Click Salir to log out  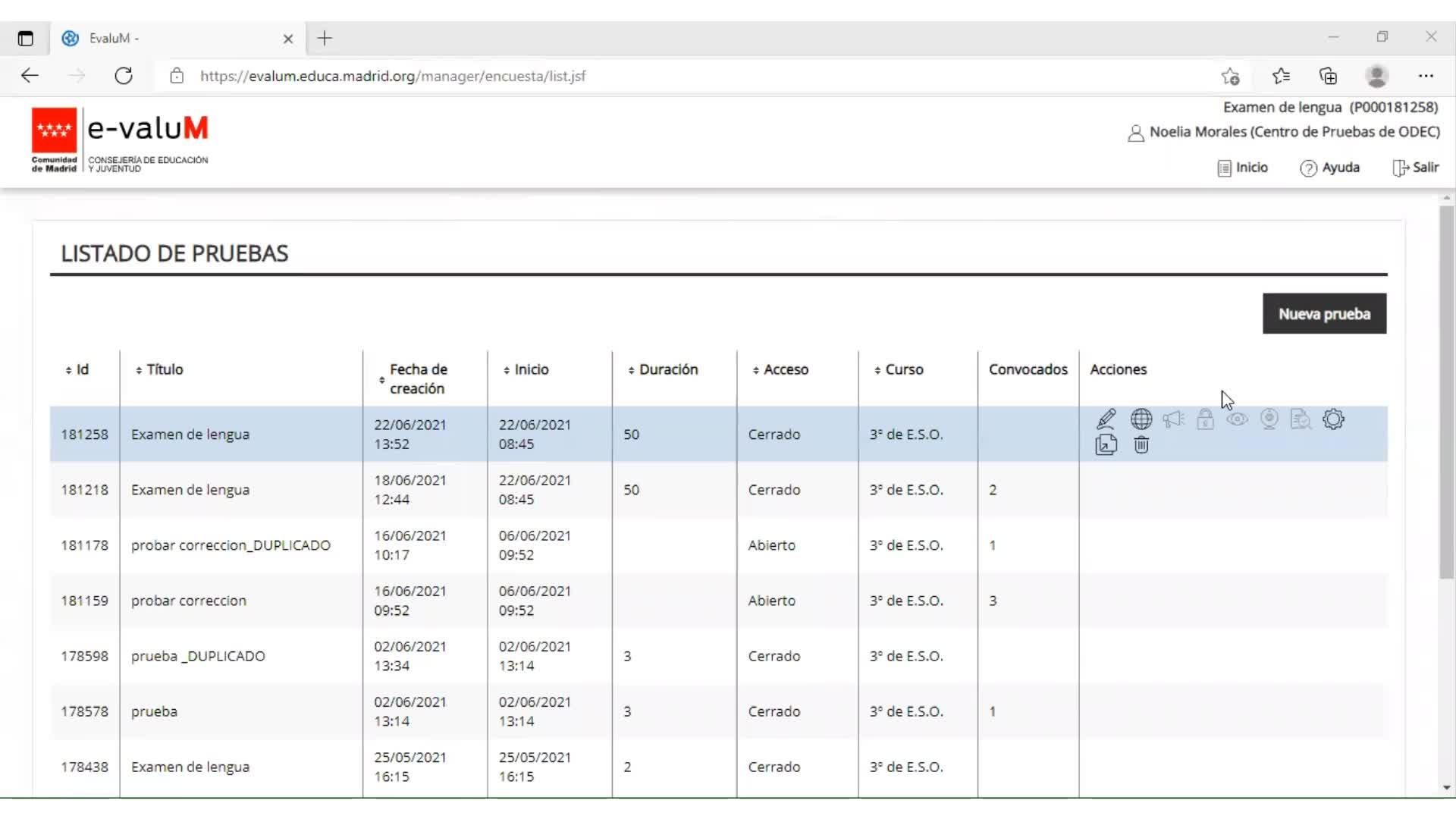click(x=1416, y=168)
